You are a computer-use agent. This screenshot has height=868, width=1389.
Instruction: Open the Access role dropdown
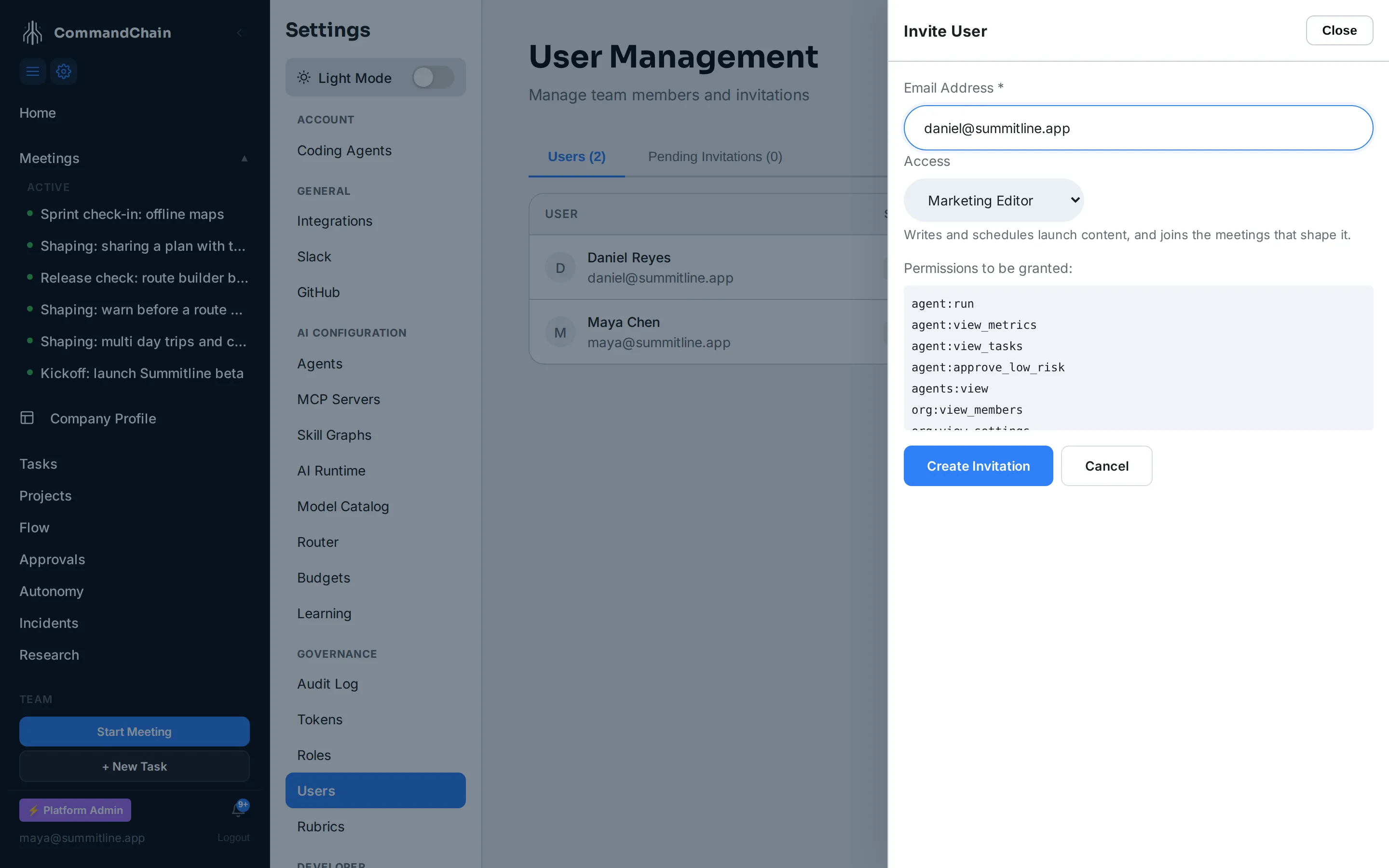(994, 200)
